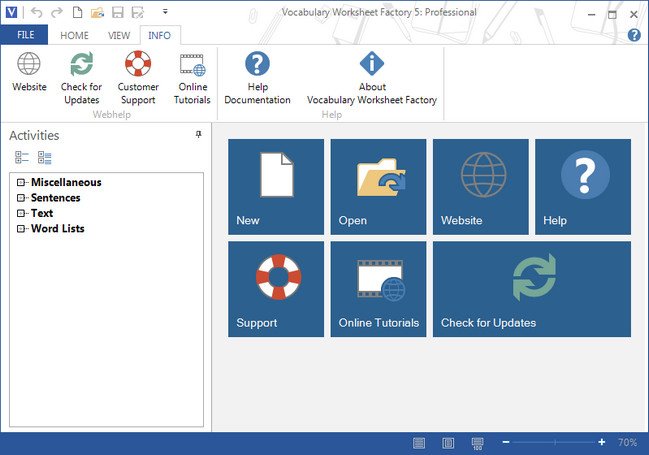Pin the Activities panel
This screenshot has height=455, width=649.
click(x=199, y=134)
